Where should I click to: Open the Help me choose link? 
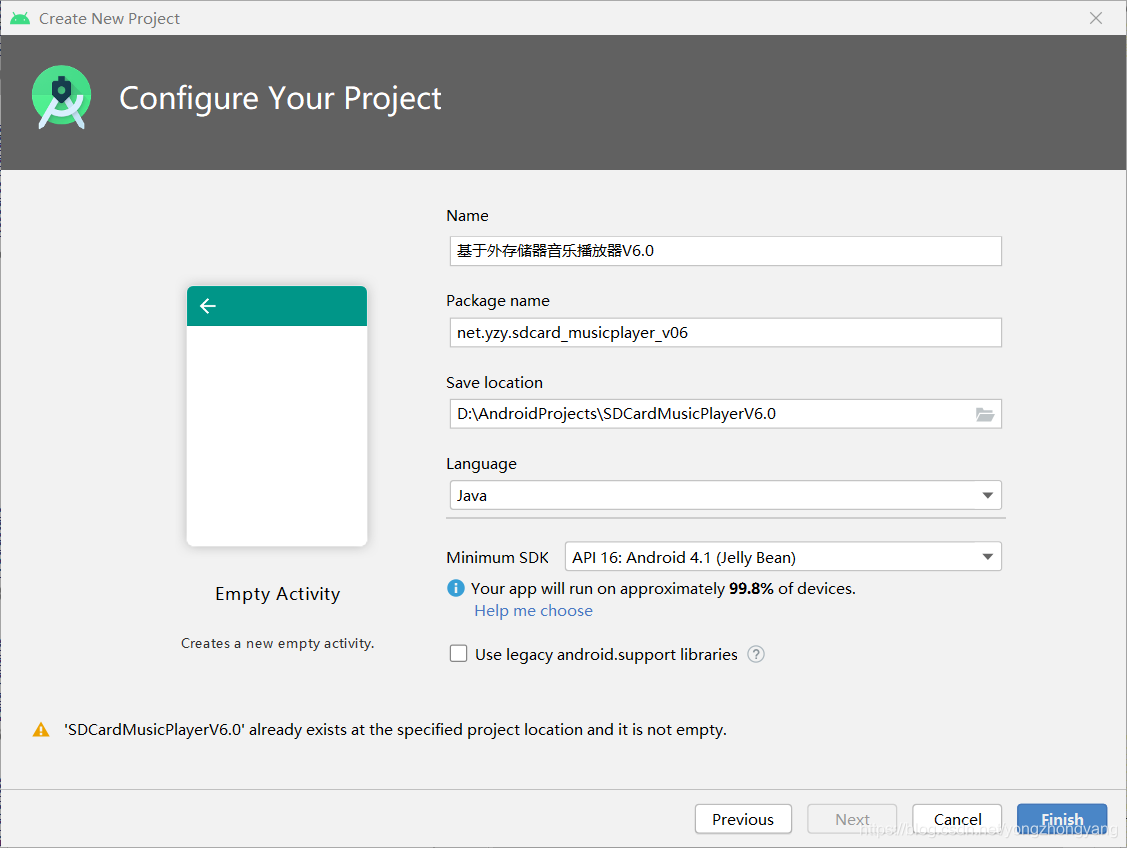tap(533, 611)
